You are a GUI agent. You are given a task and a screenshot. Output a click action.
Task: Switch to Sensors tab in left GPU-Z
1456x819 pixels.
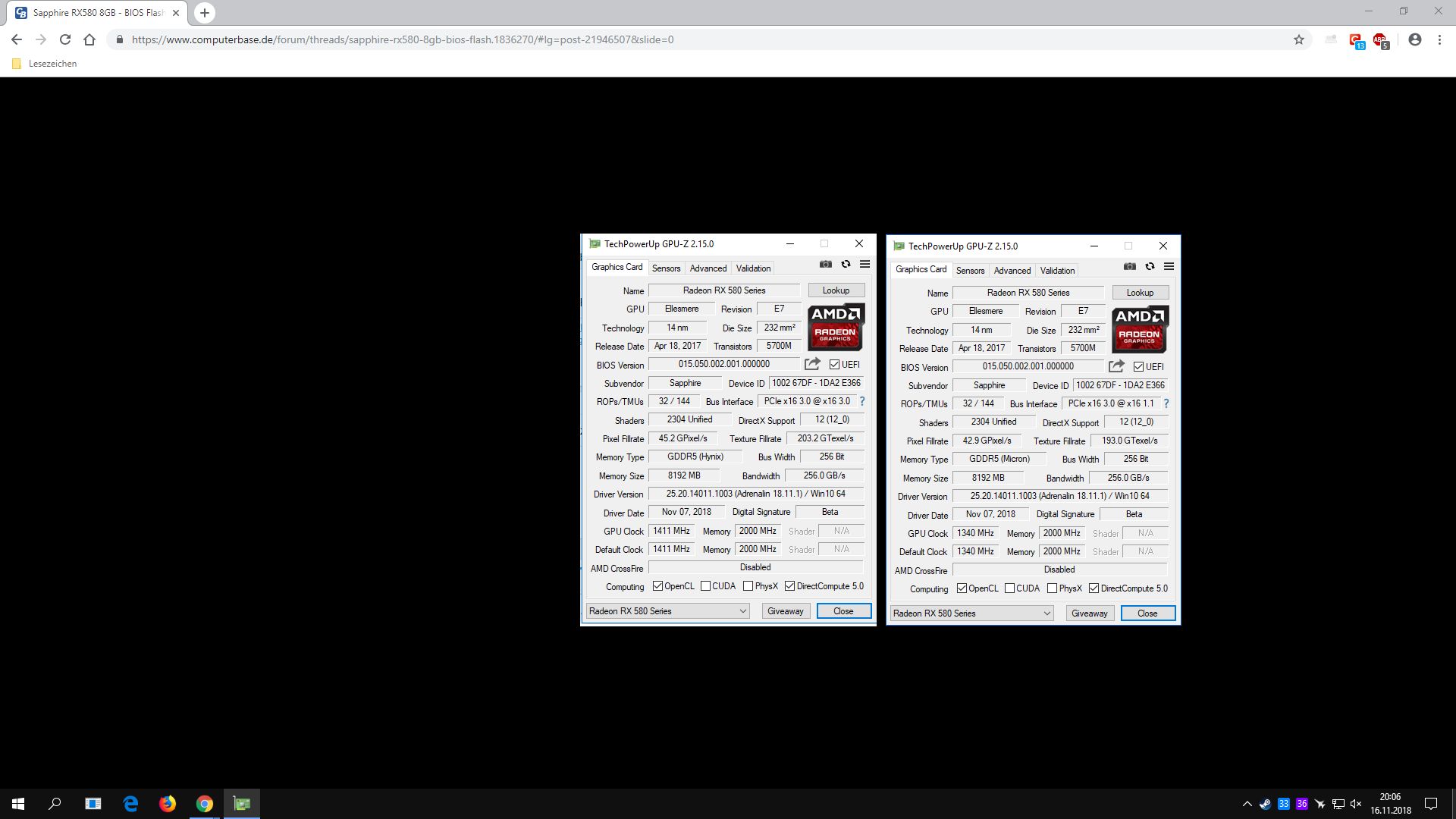(x=666, y=268)
